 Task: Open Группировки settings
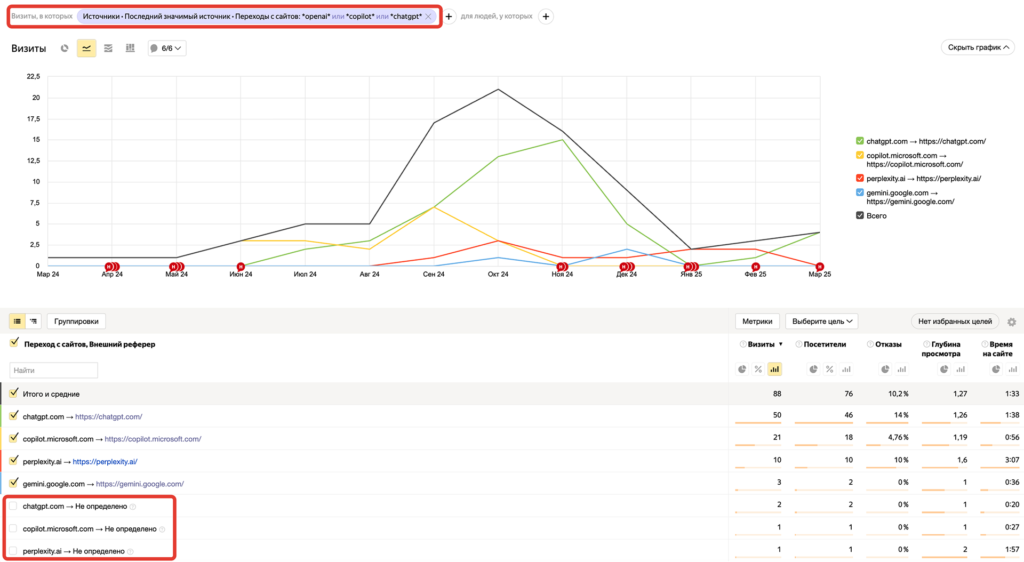[x=76, y=321]
